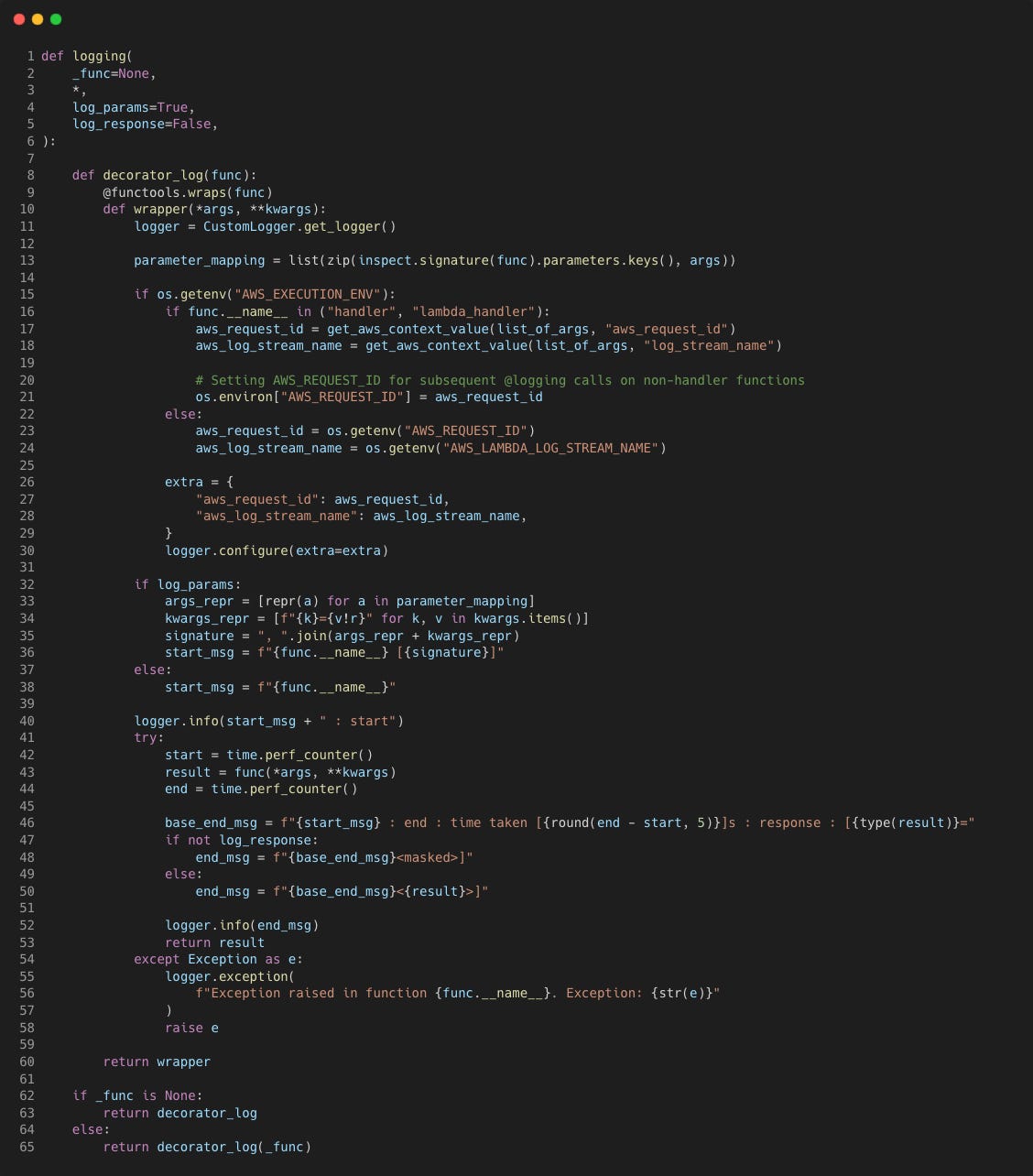
Task: Click line number 30 in the gutter
Action: (x=27, y=550)
